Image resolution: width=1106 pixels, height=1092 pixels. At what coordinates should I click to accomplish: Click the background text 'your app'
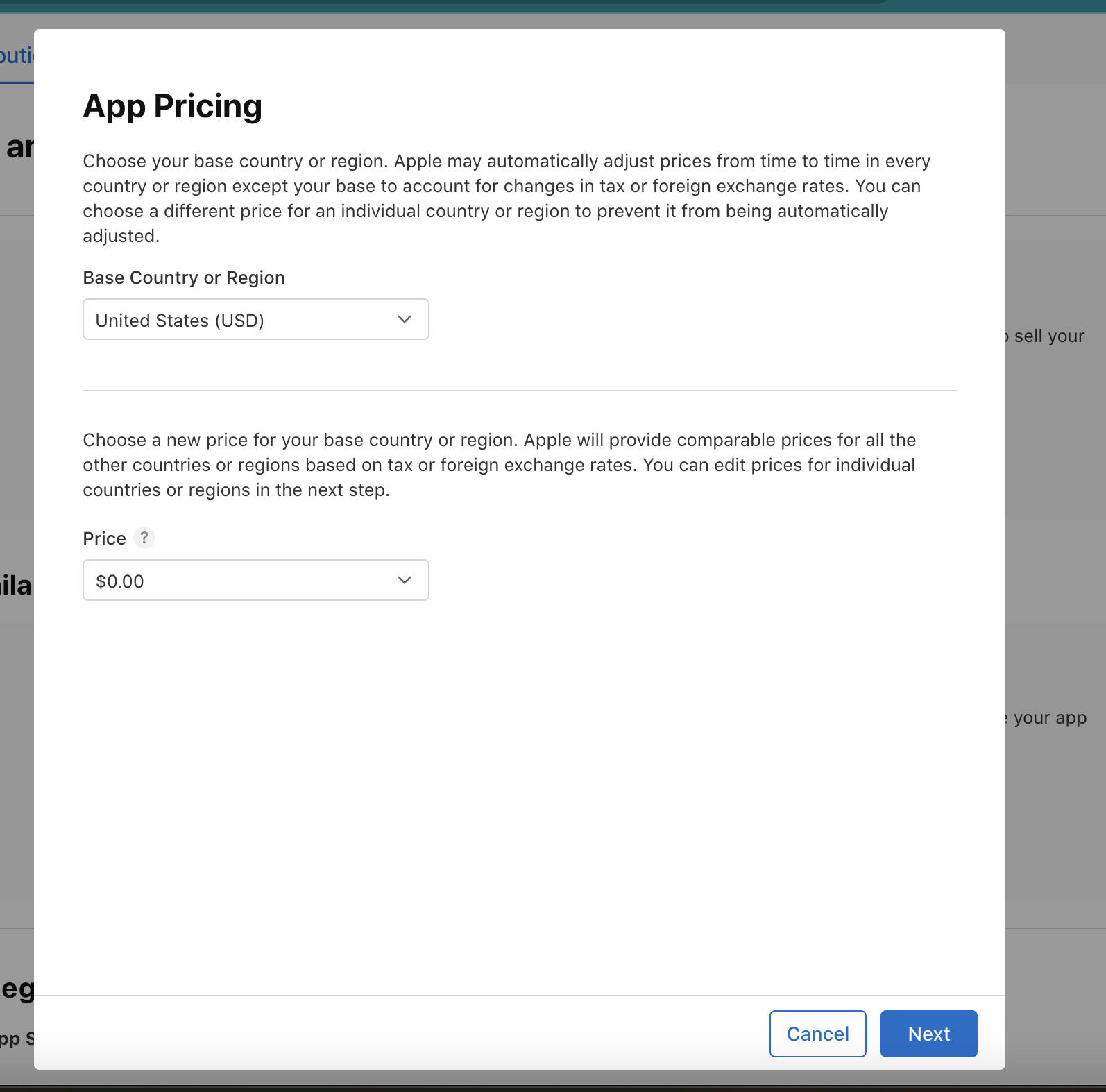(x=1049, y=718)
